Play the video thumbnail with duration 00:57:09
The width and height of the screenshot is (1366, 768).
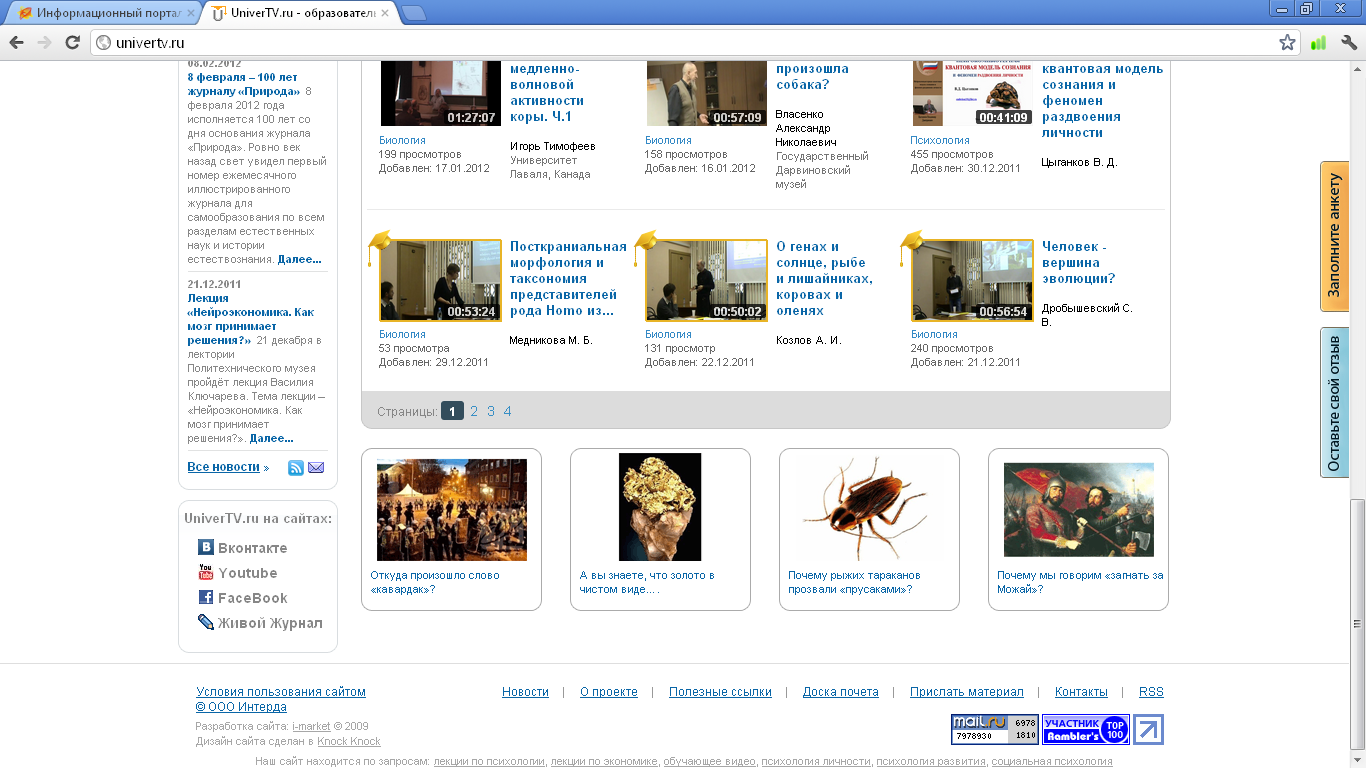[x=706, y=93]
